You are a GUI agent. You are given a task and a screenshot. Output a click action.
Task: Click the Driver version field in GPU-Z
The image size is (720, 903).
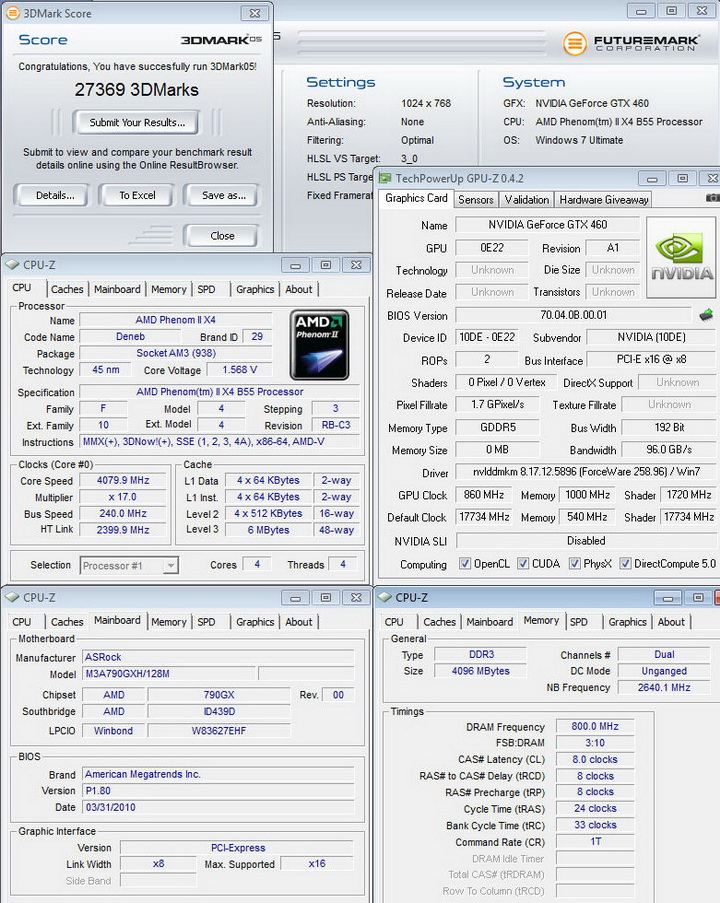(586, 472)
